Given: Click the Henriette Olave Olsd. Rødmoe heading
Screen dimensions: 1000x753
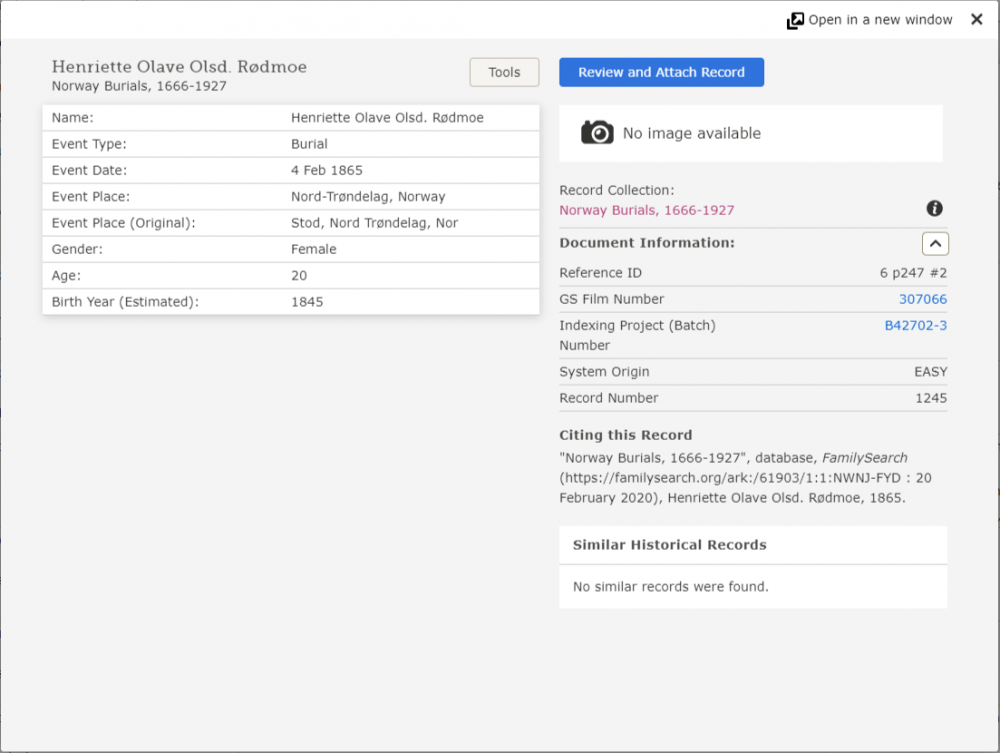Looking at the screenshot, I should [179, 67].
